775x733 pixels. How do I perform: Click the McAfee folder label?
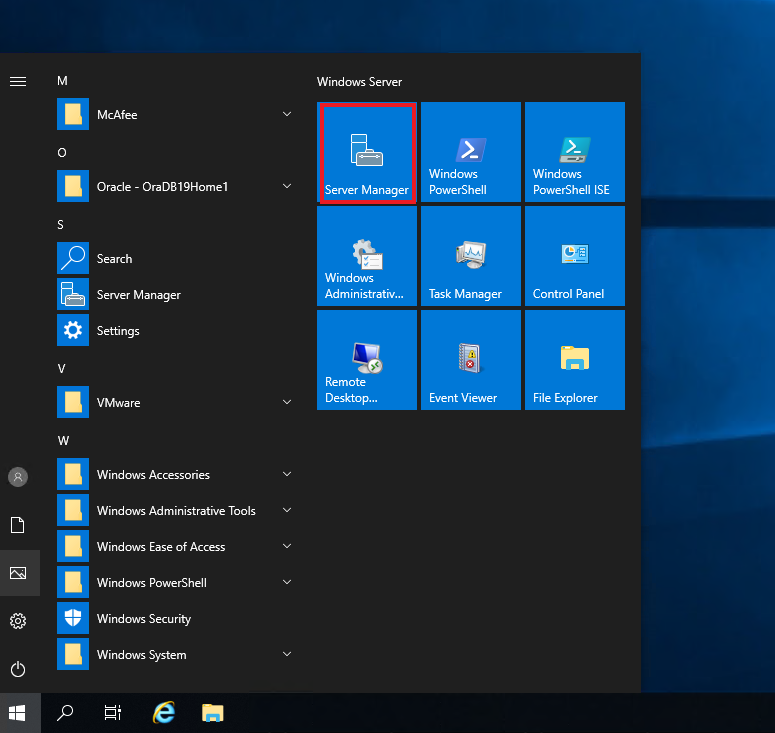click(117, 115)
